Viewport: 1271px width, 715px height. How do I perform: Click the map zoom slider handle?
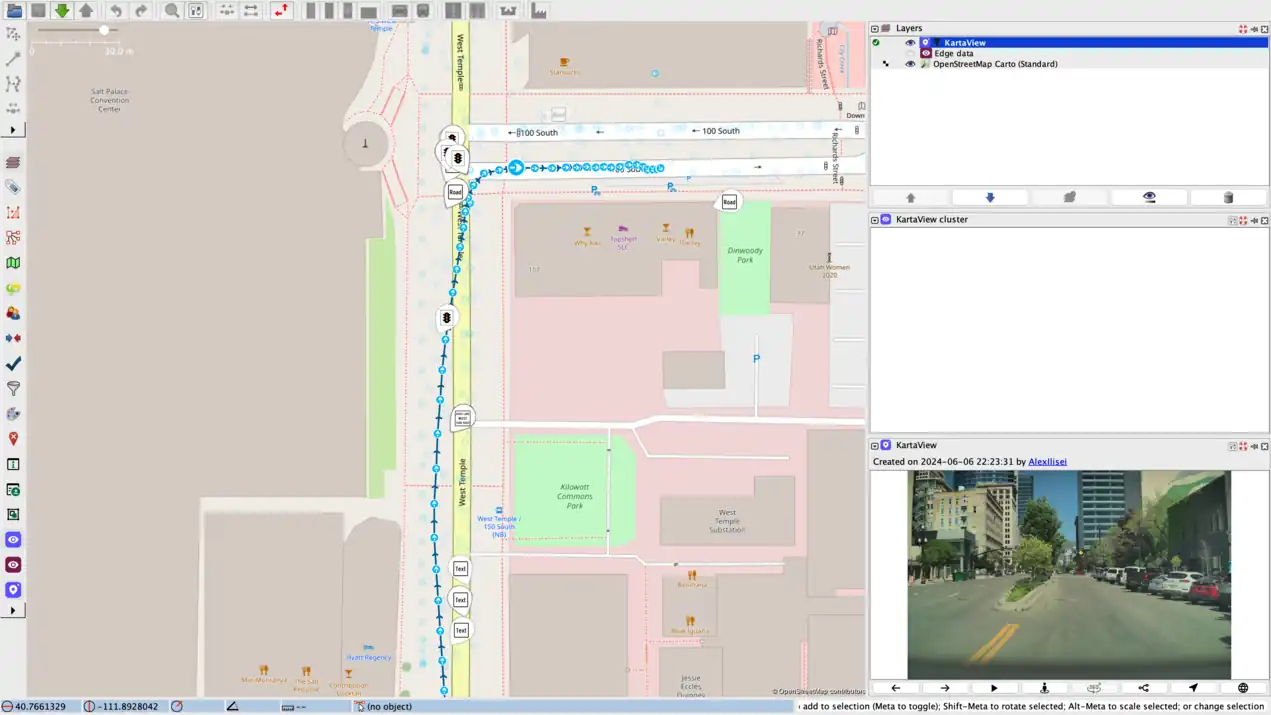pyautogui.click(x=104, y=30)
